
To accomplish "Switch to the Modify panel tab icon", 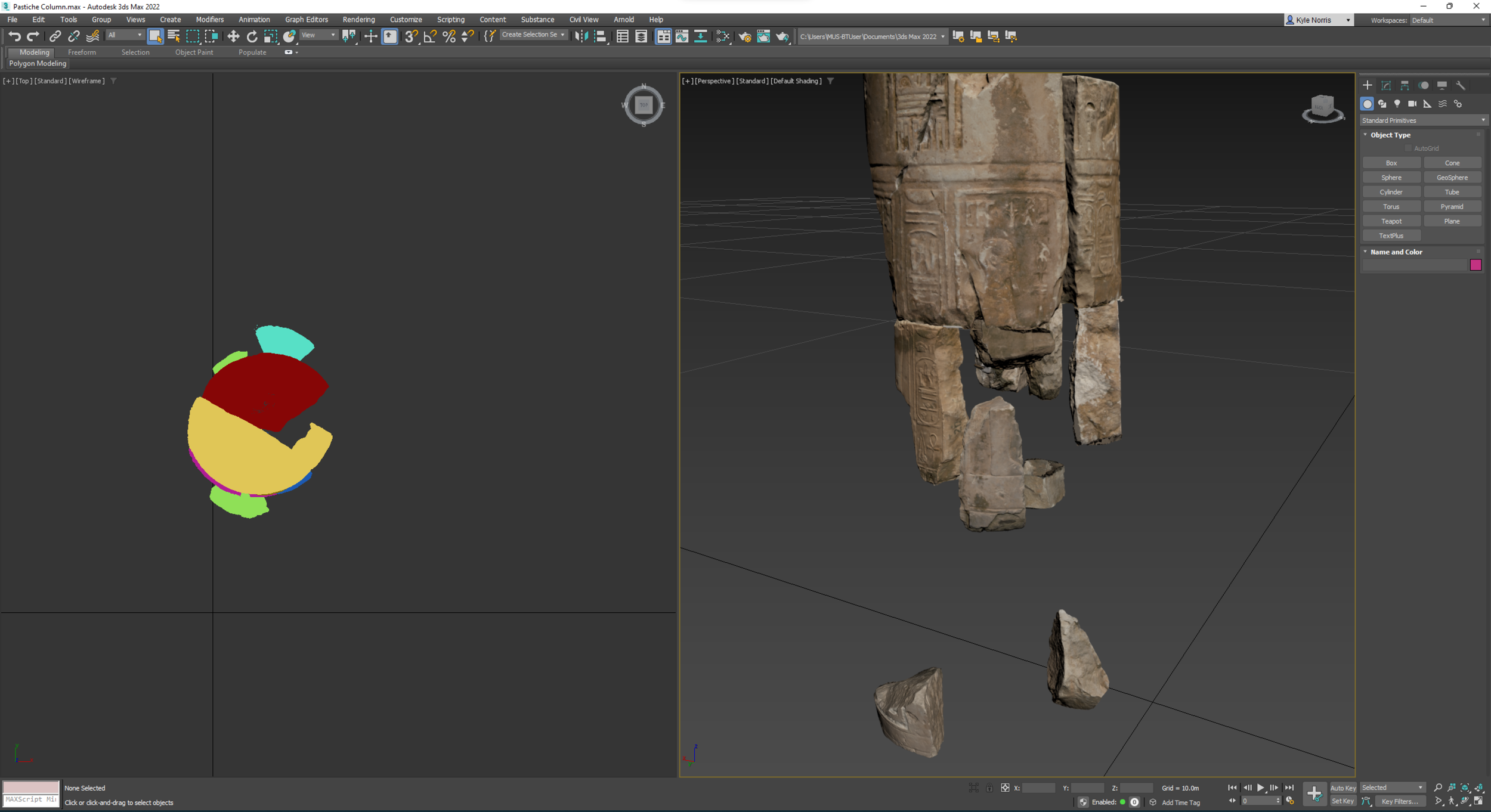I will 1386,85.
